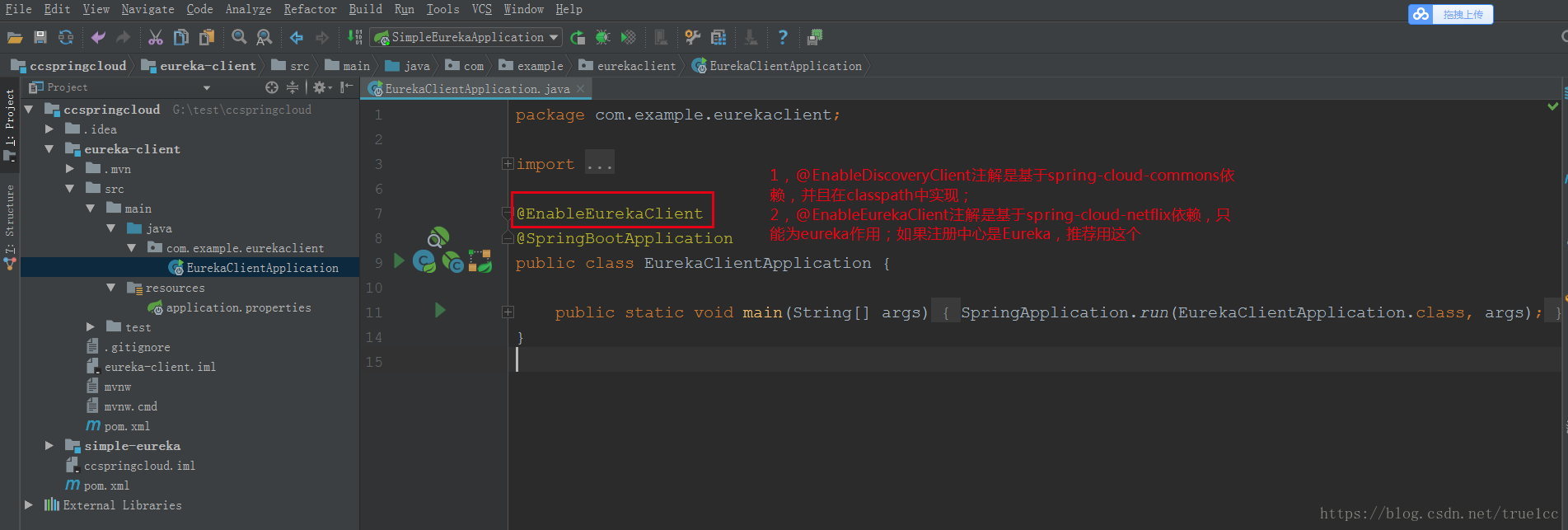Open the Refactor menu
The image size is (1568, 530).
[x=310, y=9]
